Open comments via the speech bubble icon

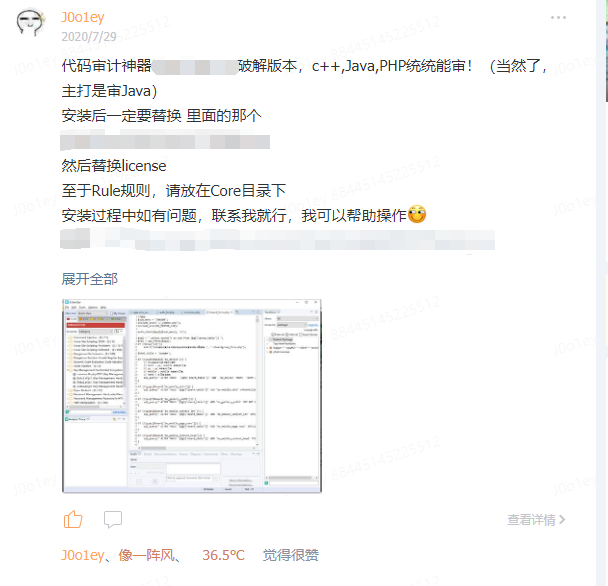pos(113,519)
